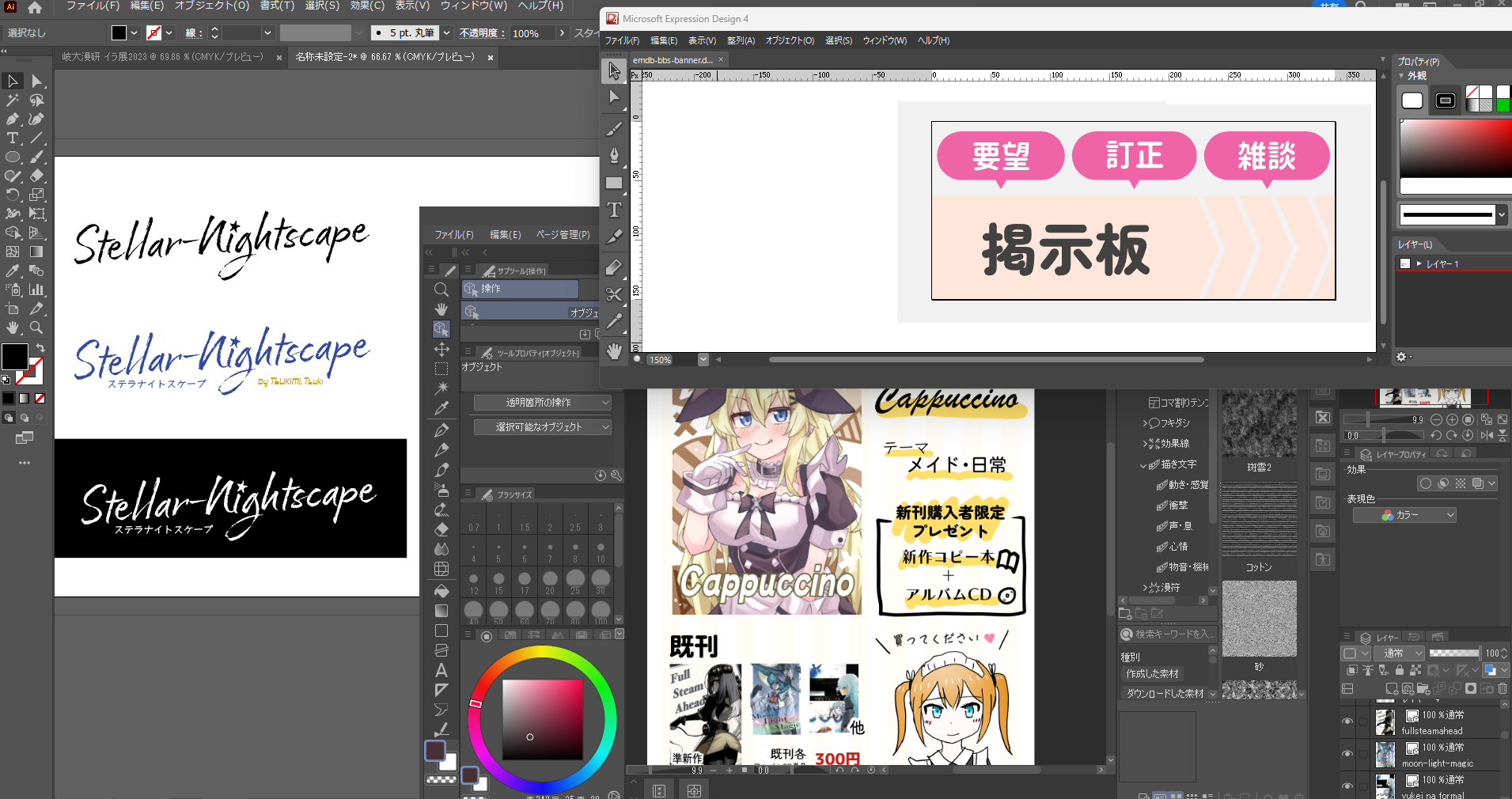Open the 透明箇所の操作 dropdown
Screen dimensions: 1512x799
pos(543,403)
